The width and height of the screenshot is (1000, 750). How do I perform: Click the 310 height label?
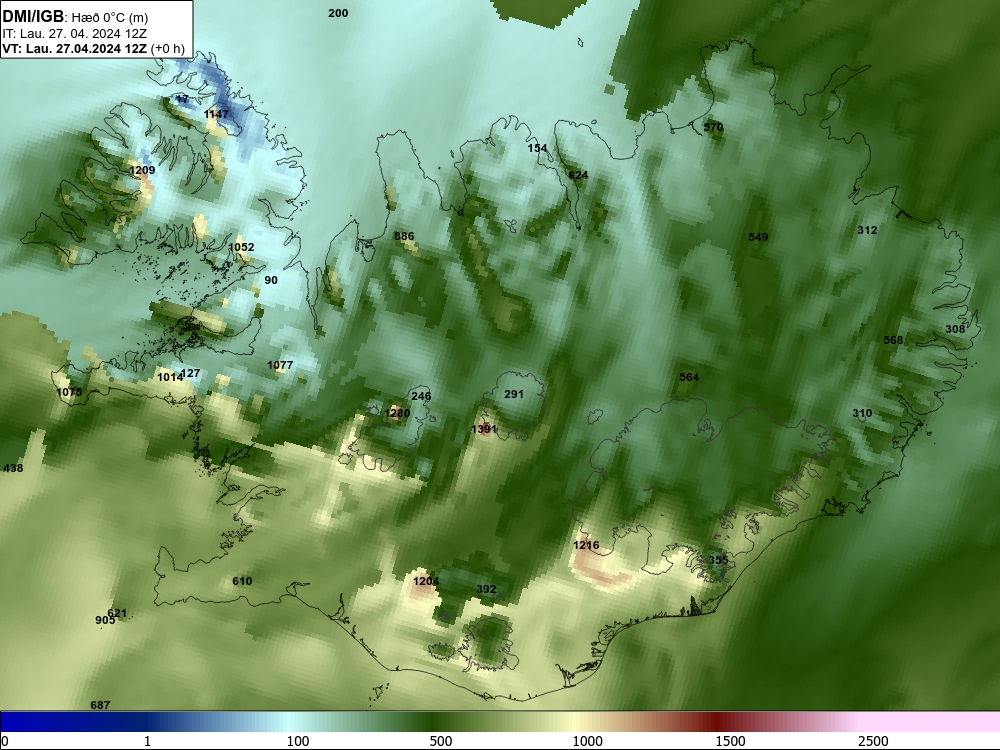pyautogui.click(x=862, y=413)
